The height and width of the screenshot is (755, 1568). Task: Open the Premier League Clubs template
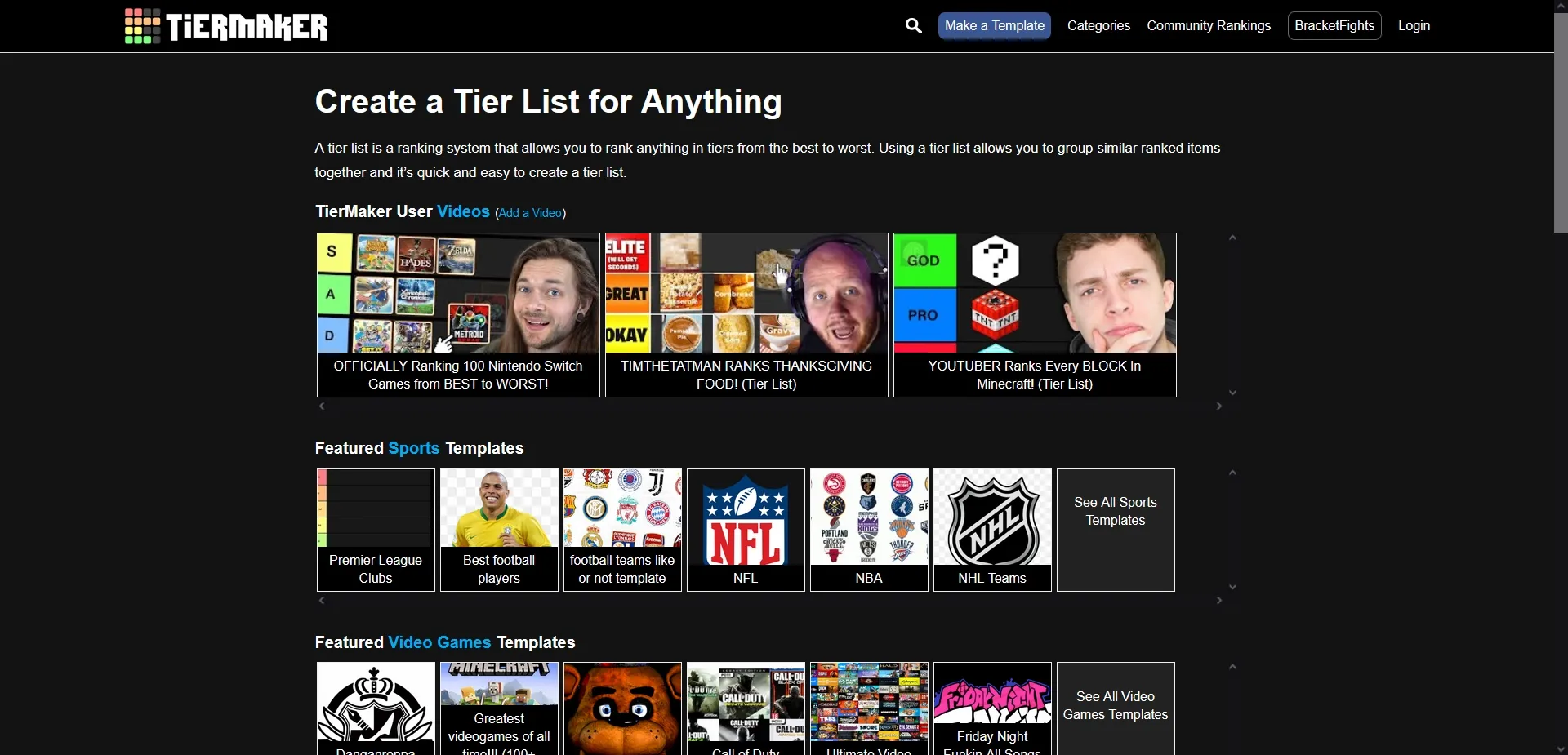coord(376,530)
